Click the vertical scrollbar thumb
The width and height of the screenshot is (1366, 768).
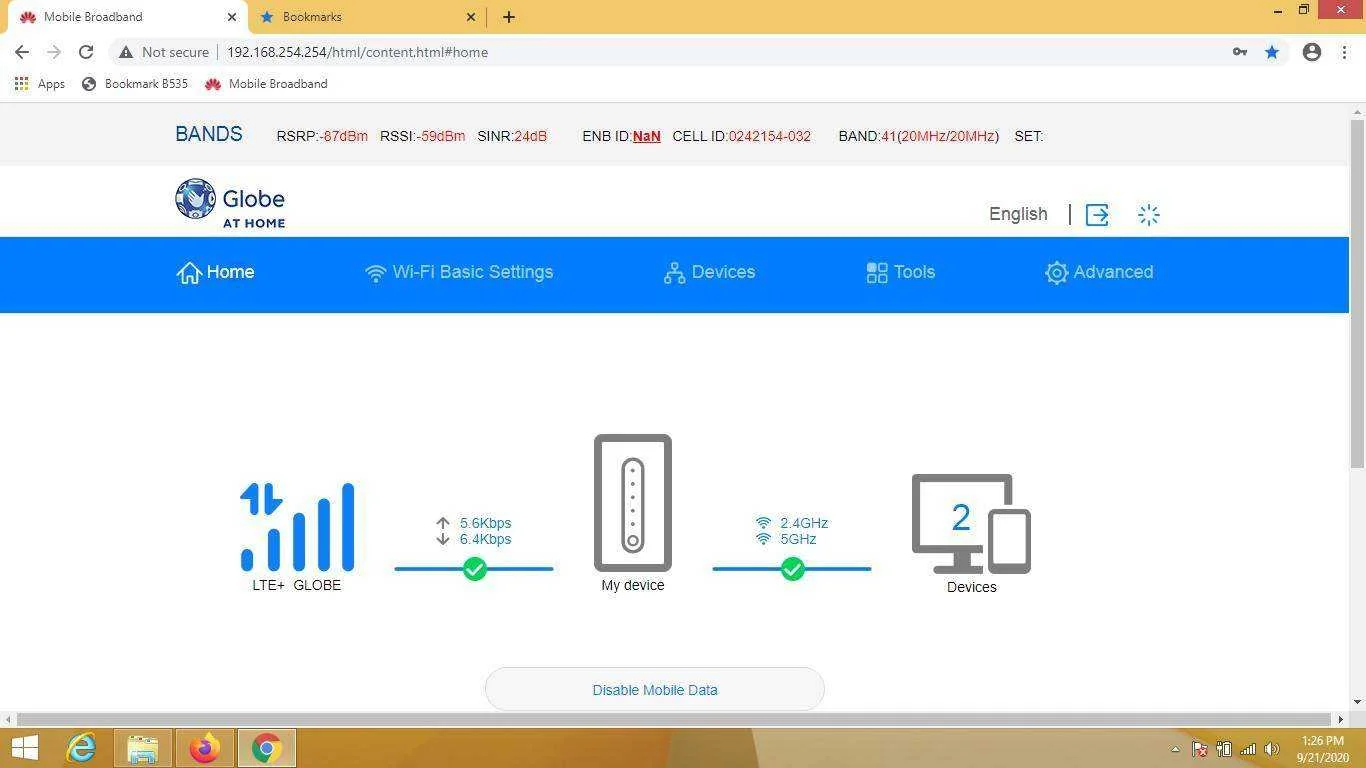[x=1357, y=293]
